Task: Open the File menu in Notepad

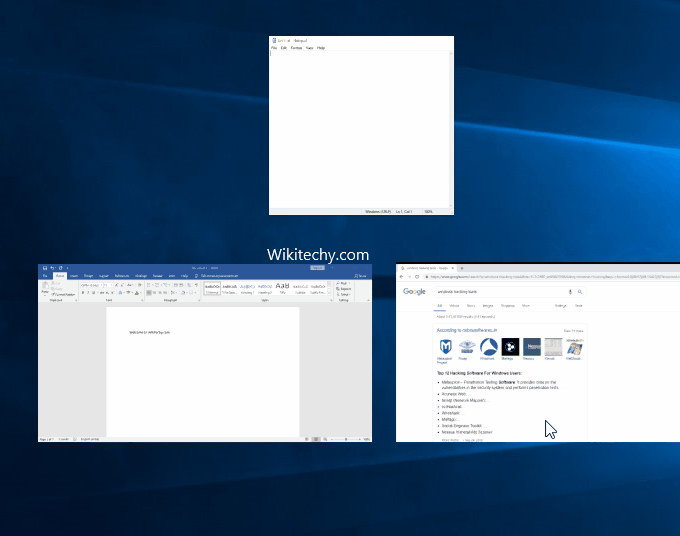Action: (274, 48)
